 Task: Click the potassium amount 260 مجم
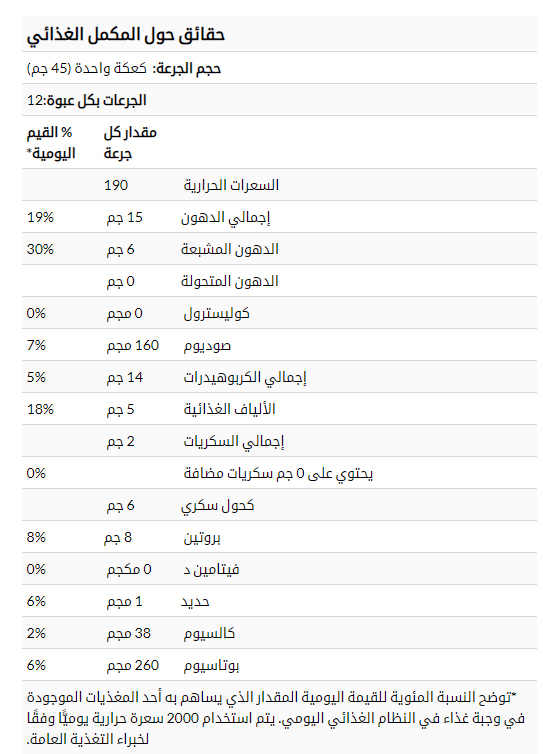pos(133,666)
